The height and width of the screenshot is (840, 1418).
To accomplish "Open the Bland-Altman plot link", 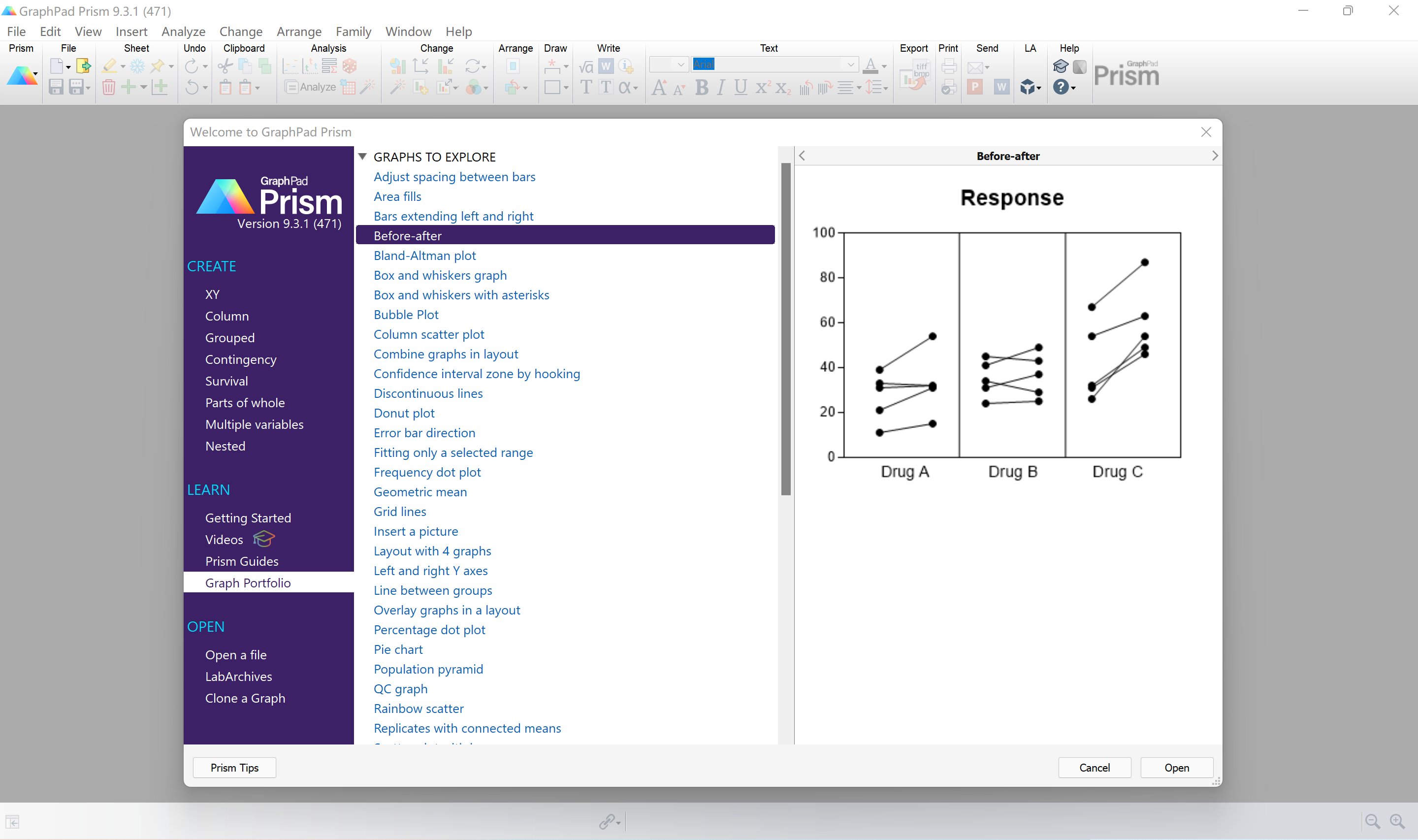I will click(424, 255).
